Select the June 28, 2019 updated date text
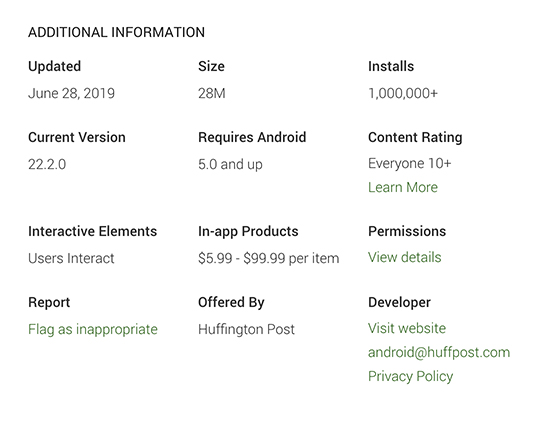Viewport: 533px width, 428px height. (71, 93)
